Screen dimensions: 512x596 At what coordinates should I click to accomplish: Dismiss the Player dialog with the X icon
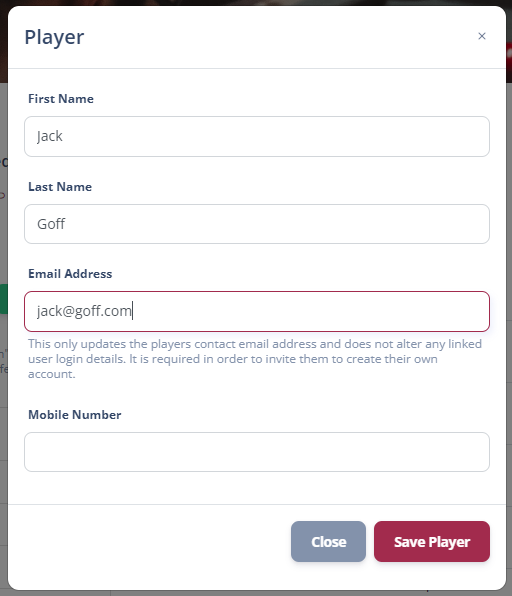482,36
